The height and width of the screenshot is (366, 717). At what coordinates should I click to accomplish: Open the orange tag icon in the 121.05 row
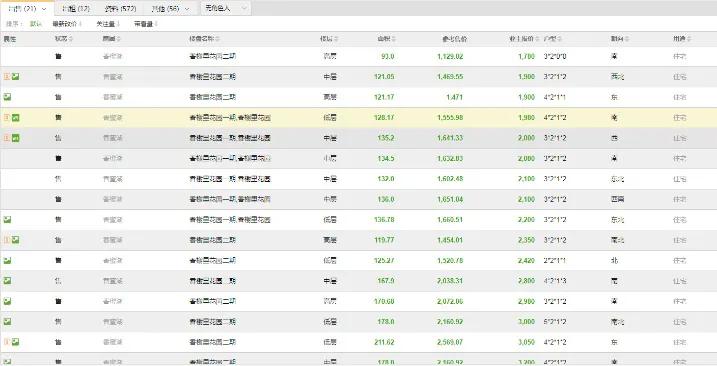point(7,77)
